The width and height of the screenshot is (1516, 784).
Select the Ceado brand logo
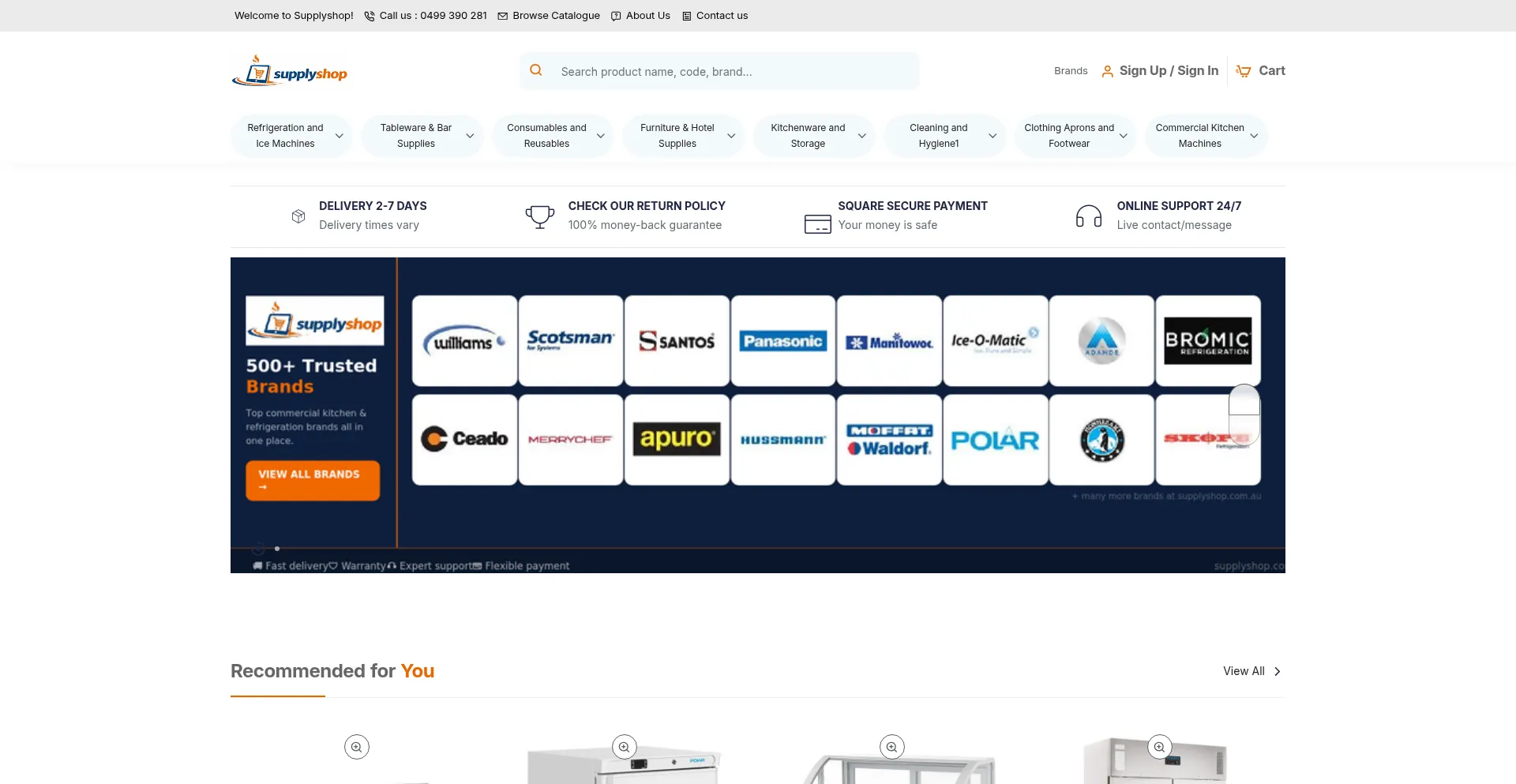coord(465,440)
